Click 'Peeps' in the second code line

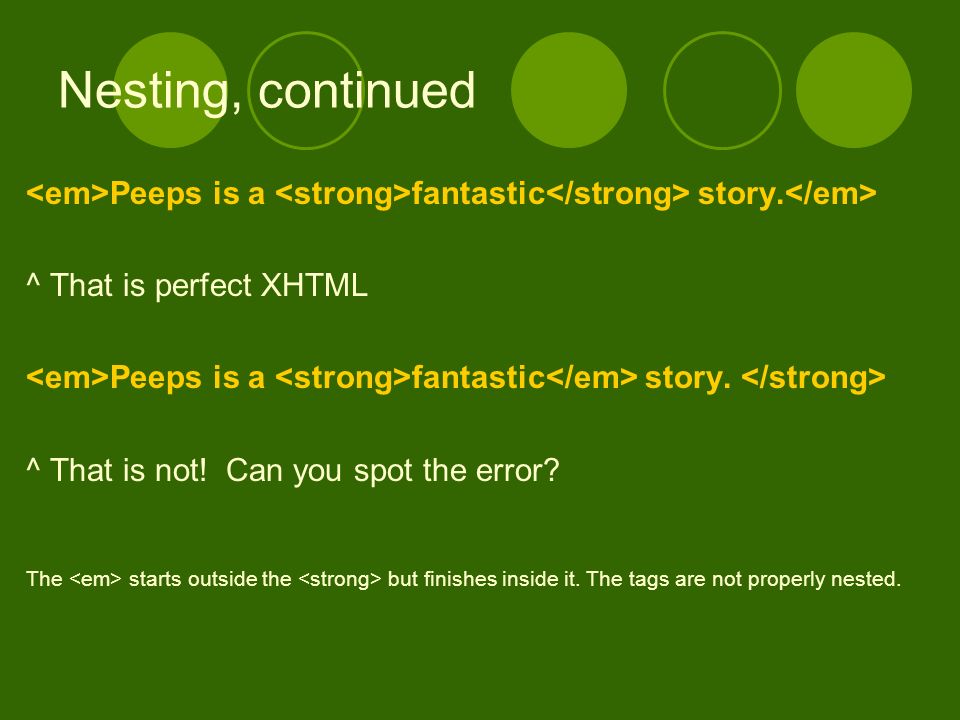(156, 378)
